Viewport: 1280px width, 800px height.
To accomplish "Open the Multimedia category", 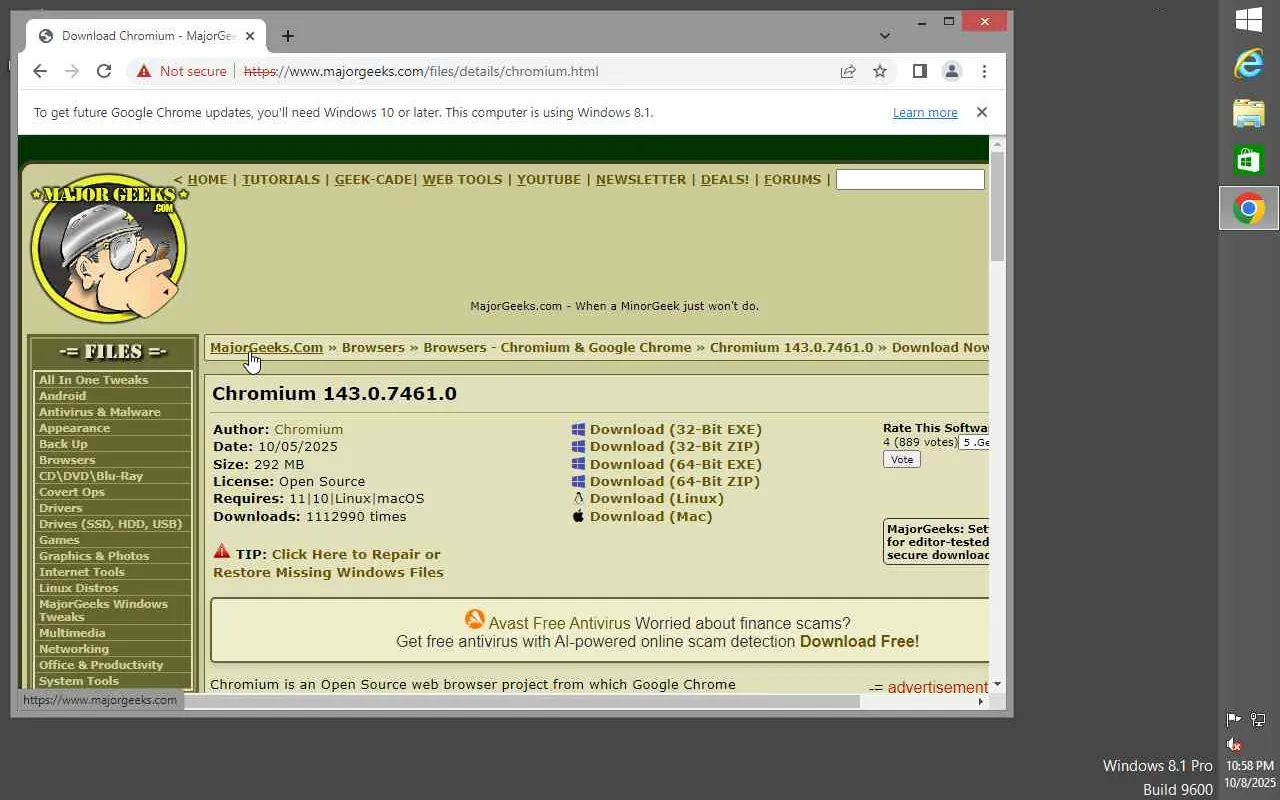I will (x=71, y=633).
